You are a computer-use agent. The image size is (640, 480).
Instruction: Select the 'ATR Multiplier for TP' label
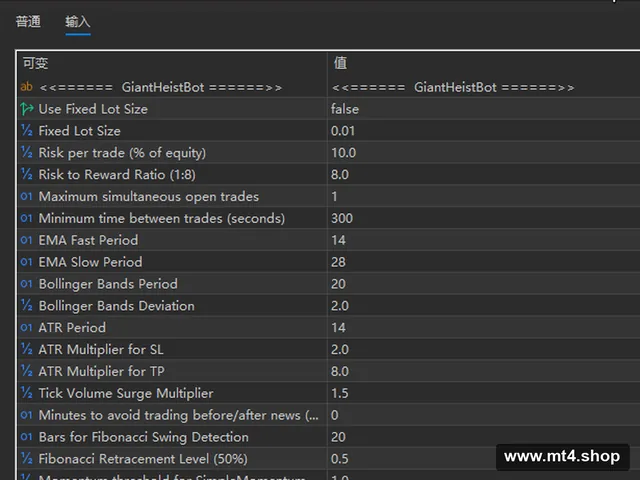click(101, 371)
